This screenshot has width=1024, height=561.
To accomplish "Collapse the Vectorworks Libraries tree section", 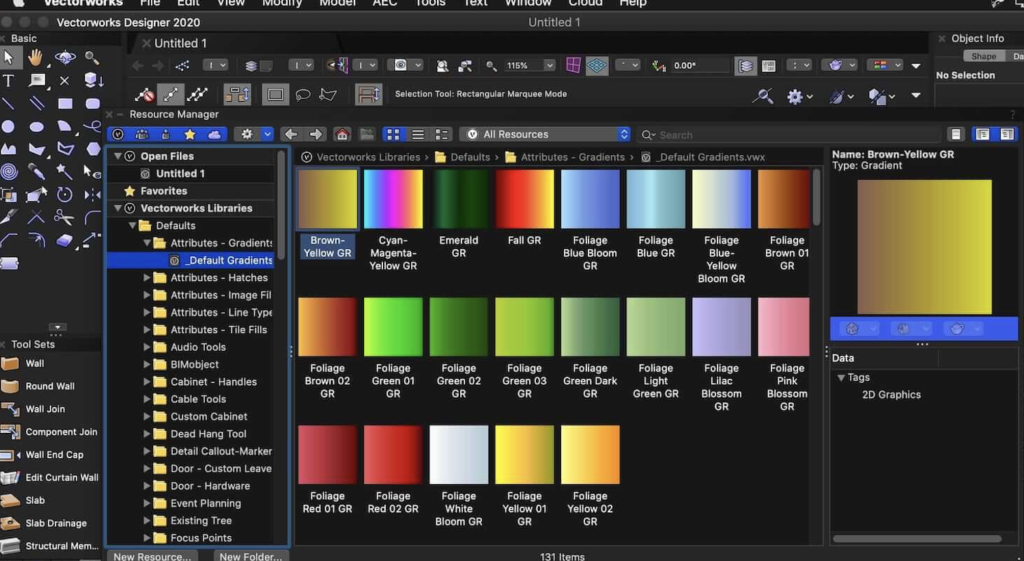I will tap(118, 208).
